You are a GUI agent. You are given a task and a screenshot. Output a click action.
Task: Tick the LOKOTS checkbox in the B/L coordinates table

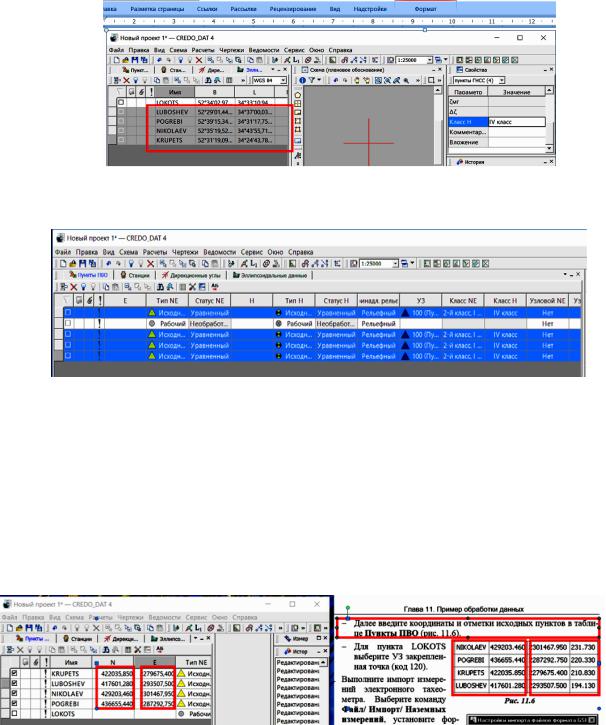point(121,102)
